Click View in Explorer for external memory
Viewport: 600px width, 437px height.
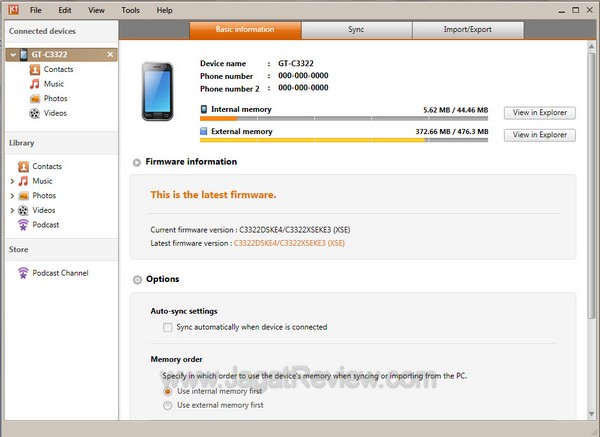(x=539, y=134)
